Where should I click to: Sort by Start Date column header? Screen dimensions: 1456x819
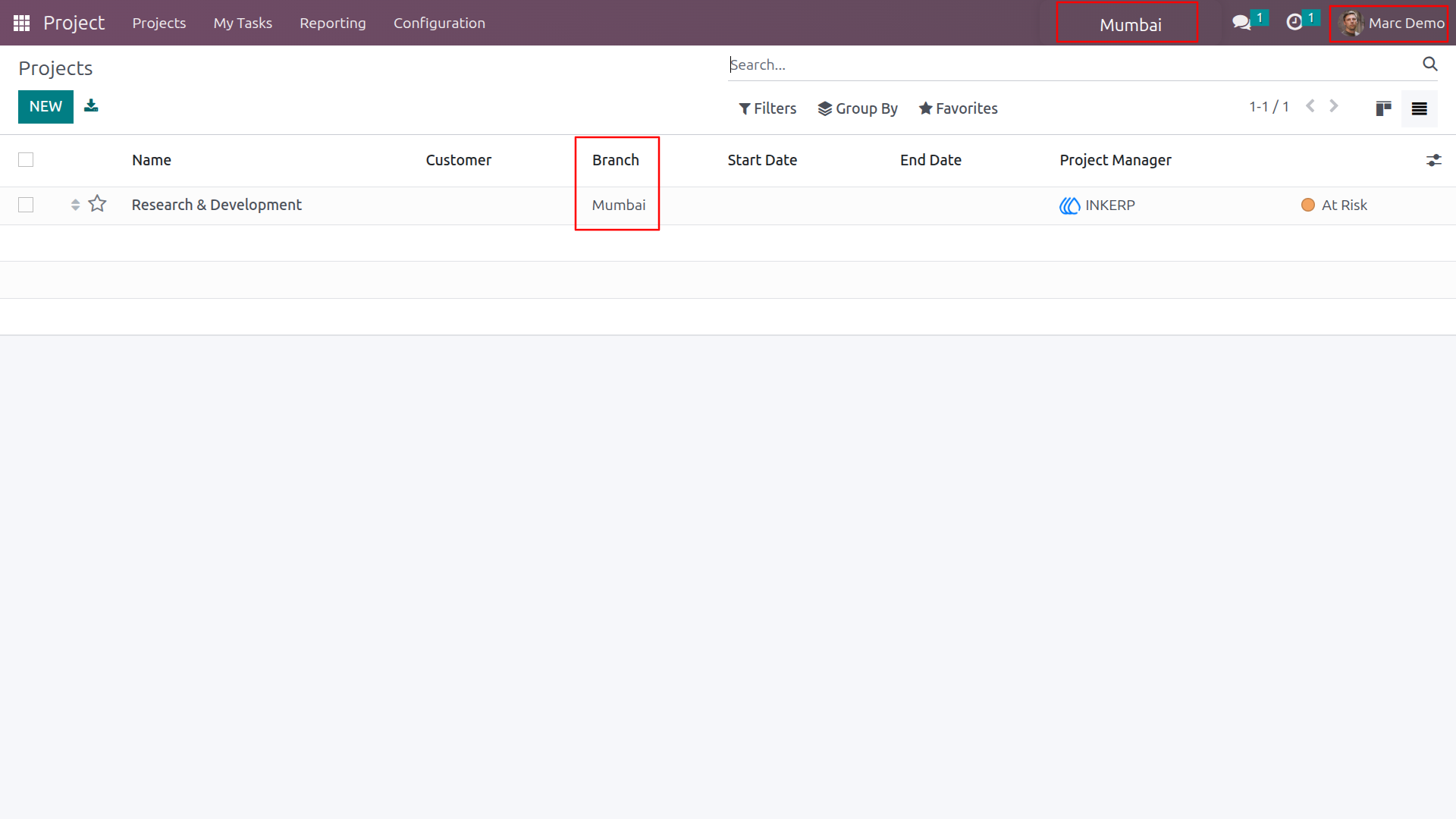tap(762, 160)
